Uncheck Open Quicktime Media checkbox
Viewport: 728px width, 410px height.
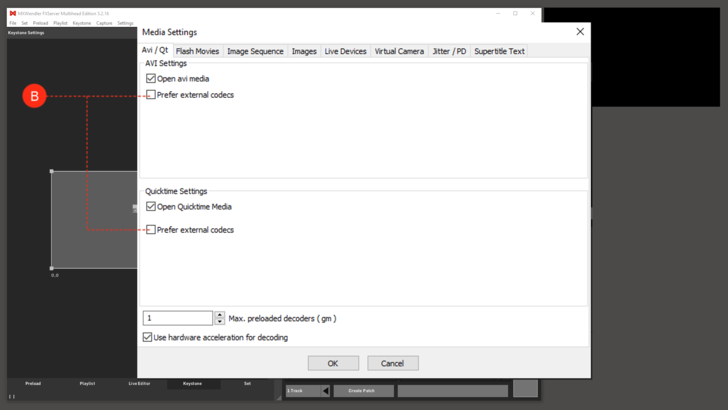click(x=151, y=207)
